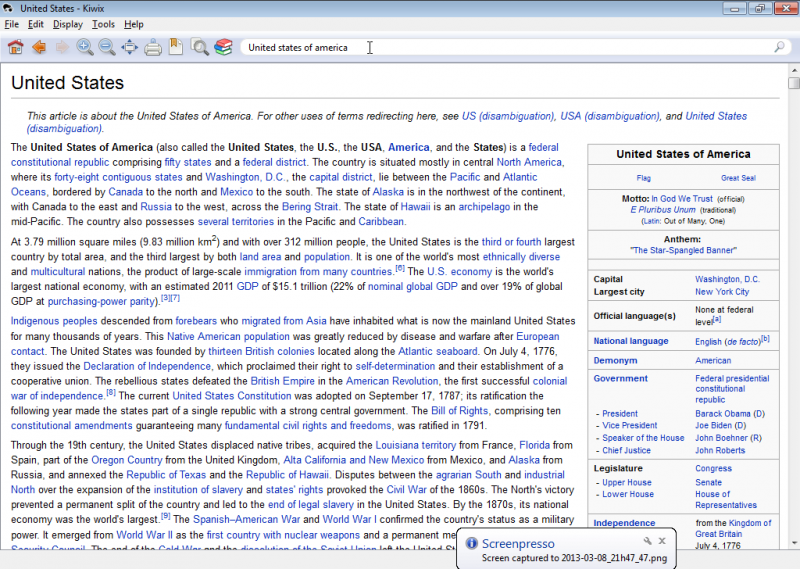Open the 'National language' infobox link
The width and height of the screenshot is (800, 569).
[x=631, y=341]
